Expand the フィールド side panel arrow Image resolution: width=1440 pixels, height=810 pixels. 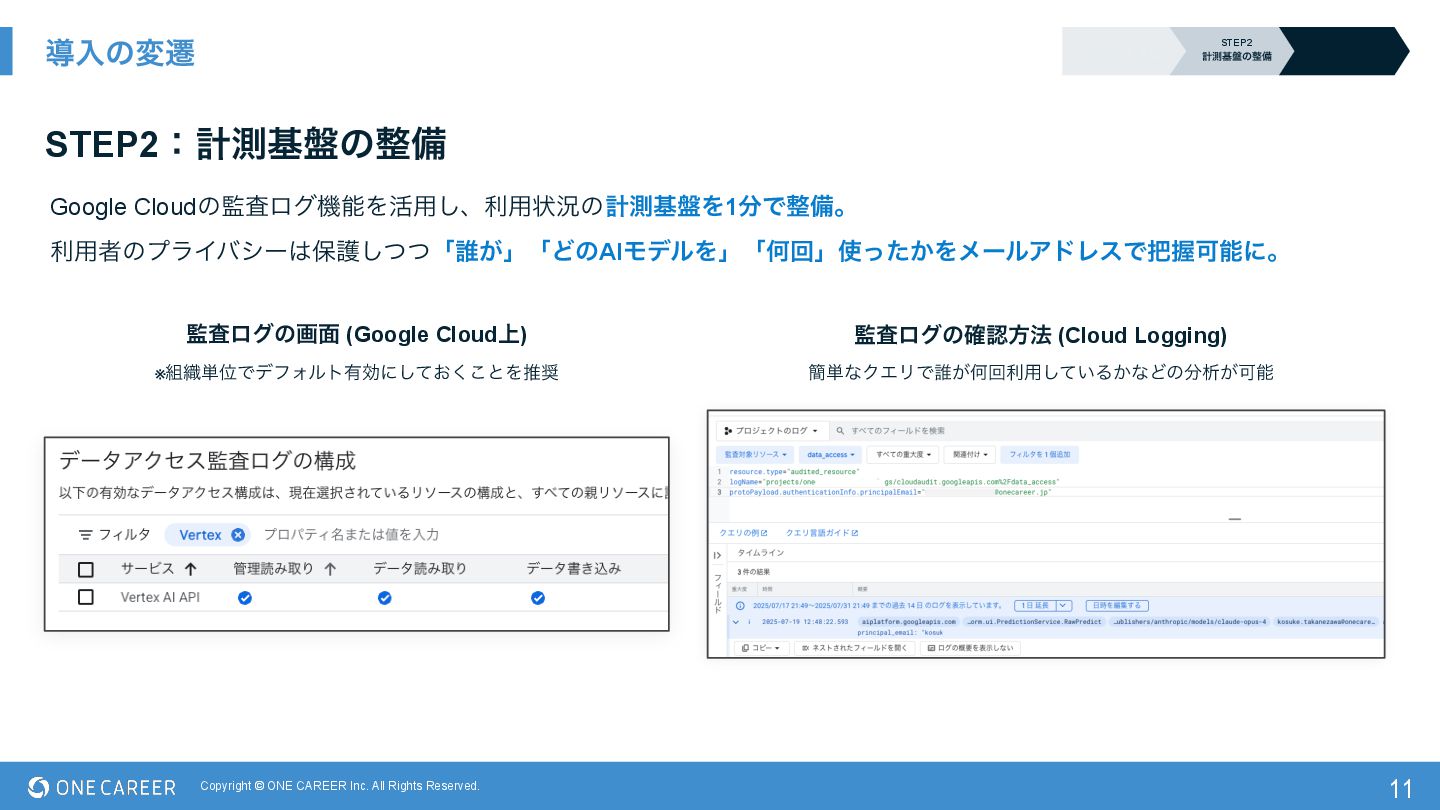click(717, 556)
